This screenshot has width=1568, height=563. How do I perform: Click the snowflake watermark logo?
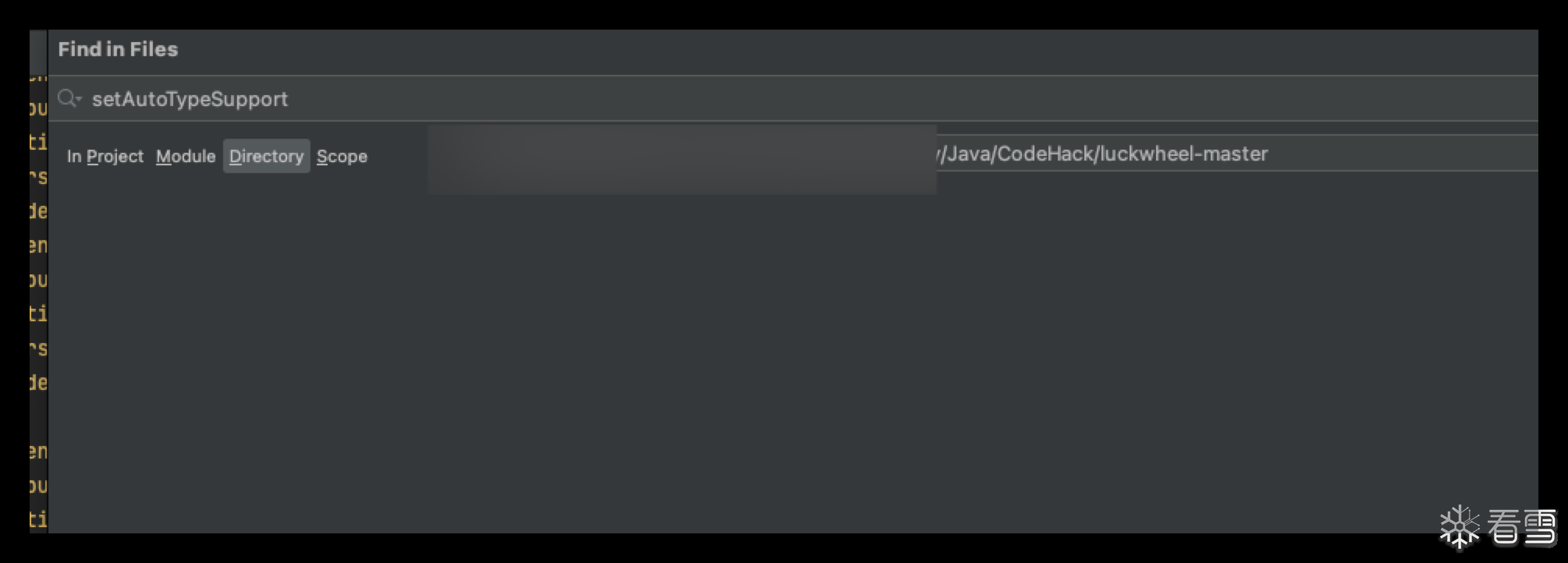pyautogui.click(x=1458, y=527)
